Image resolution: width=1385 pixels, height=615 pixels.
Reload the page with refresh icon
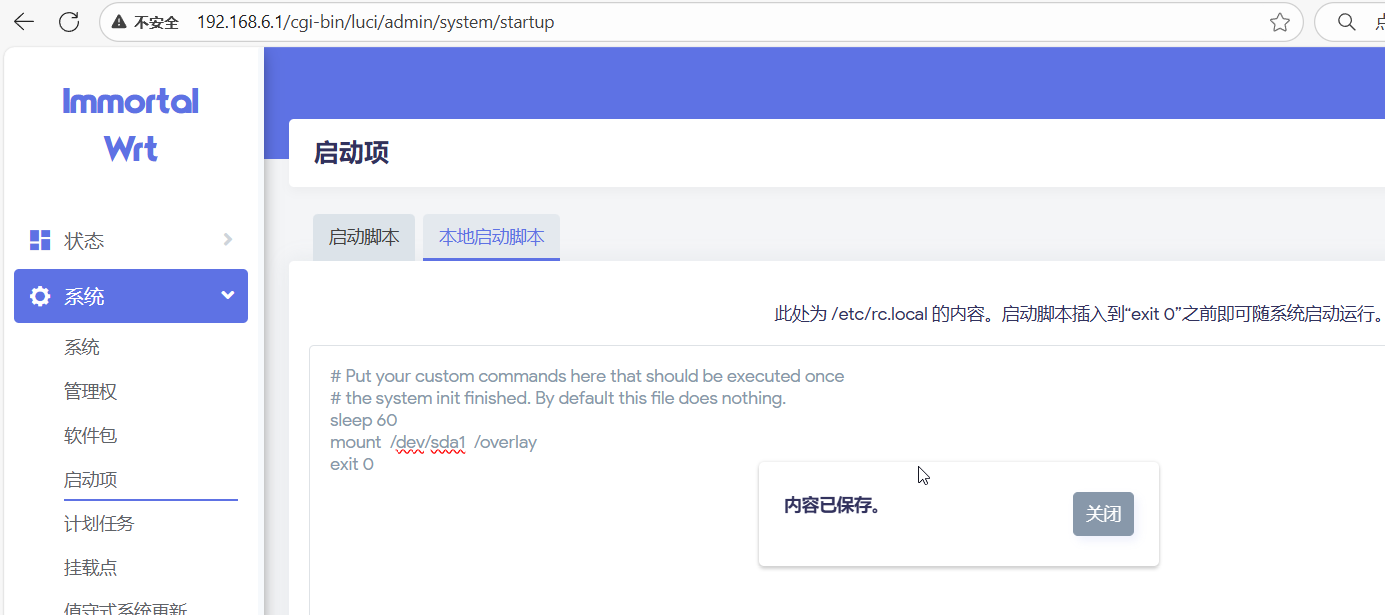(x=69, y=22)
